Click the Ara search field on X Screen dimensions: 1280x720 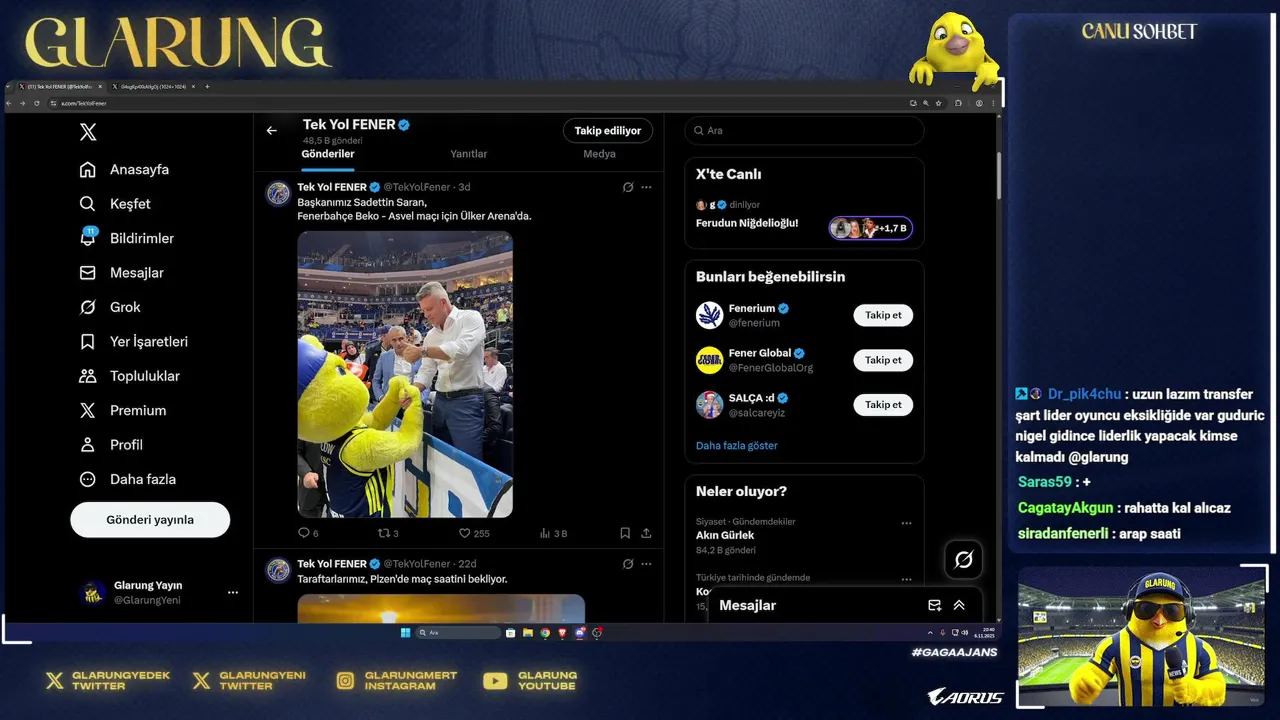point(804,131)
